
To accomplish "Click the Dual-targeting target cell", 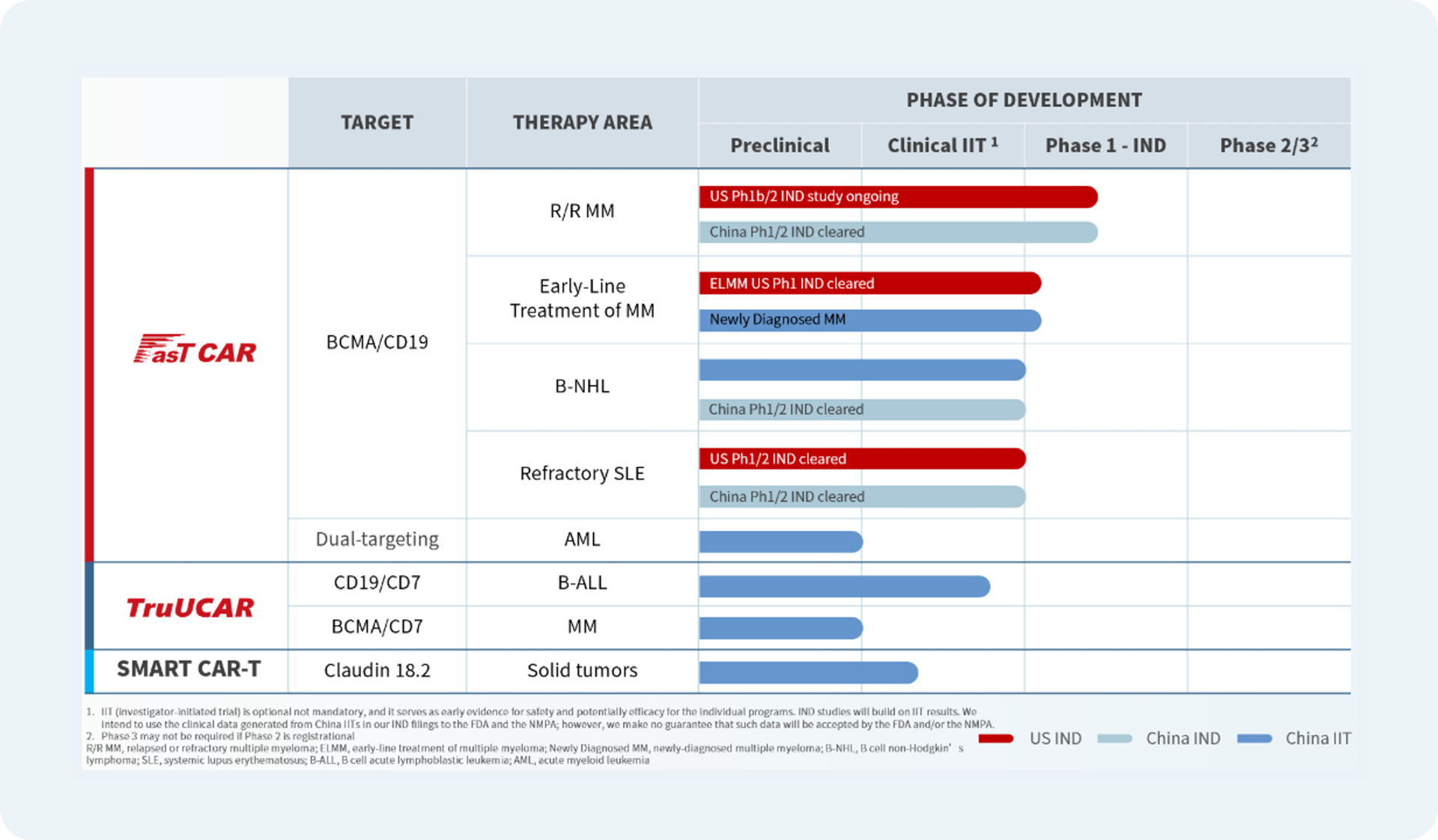I will [x=377, y=539].
